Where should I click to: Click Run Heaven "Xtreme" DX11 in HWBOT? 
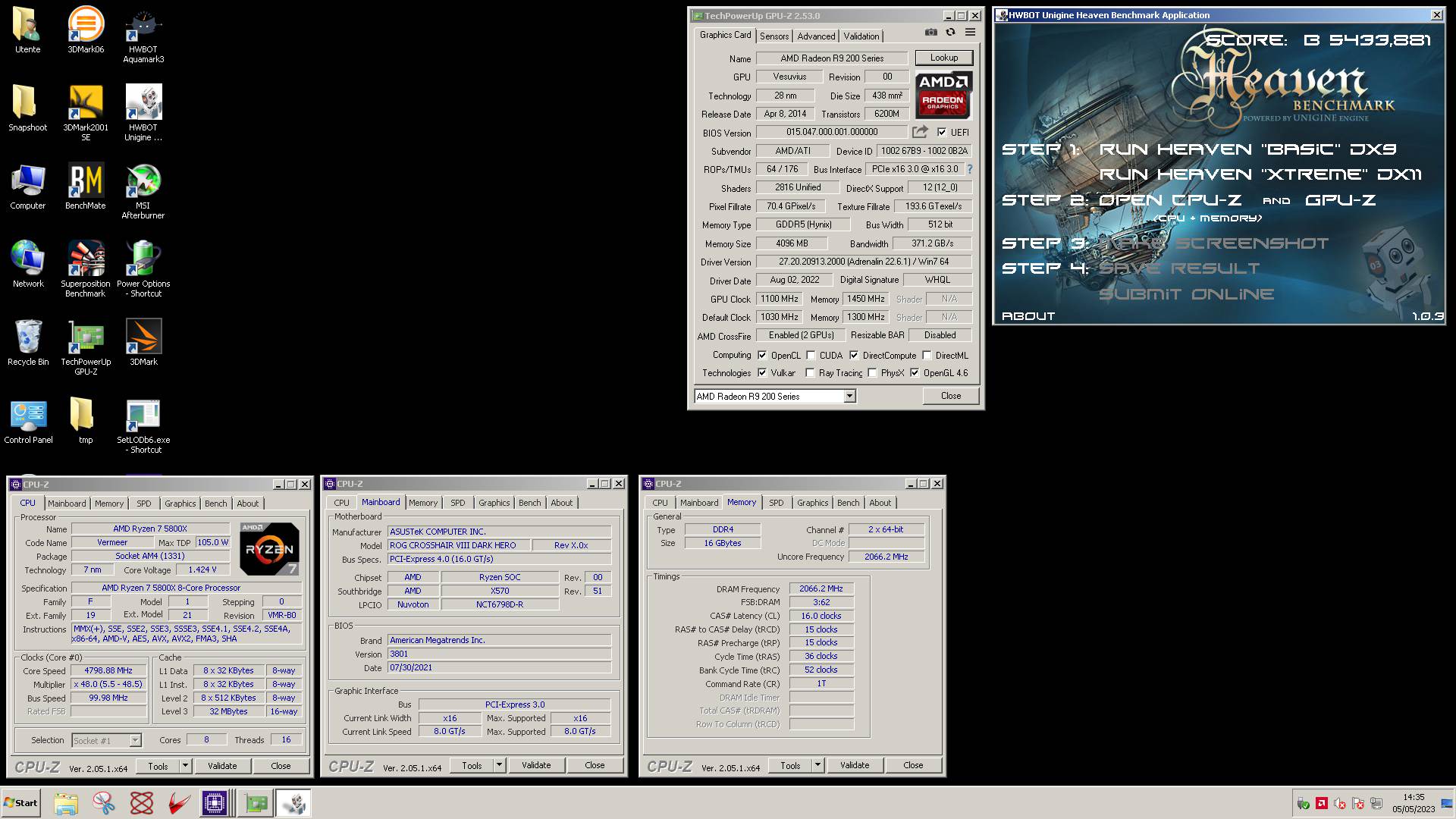(1260, 174)
